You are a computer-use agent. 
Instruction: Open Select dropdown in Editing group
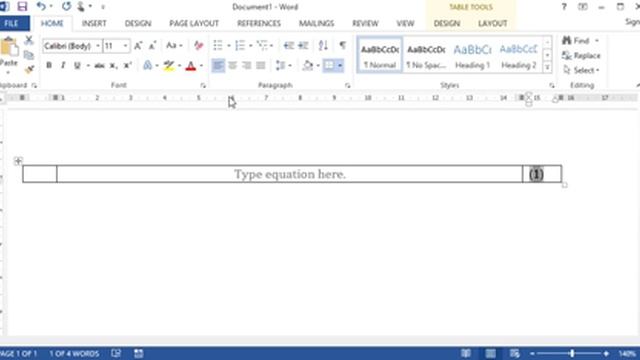582,70
